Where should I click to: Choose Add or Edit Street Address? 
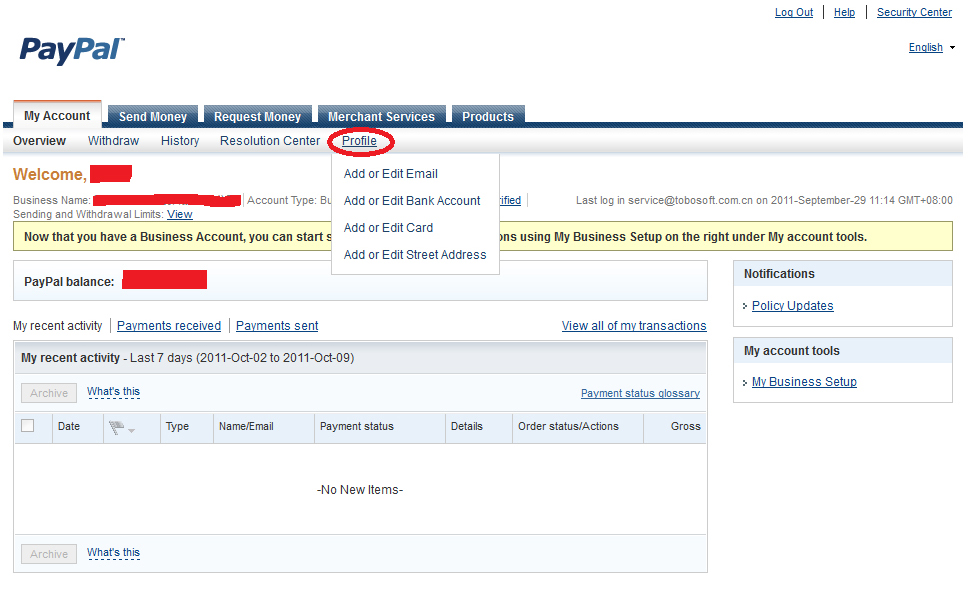click(415, 255)
